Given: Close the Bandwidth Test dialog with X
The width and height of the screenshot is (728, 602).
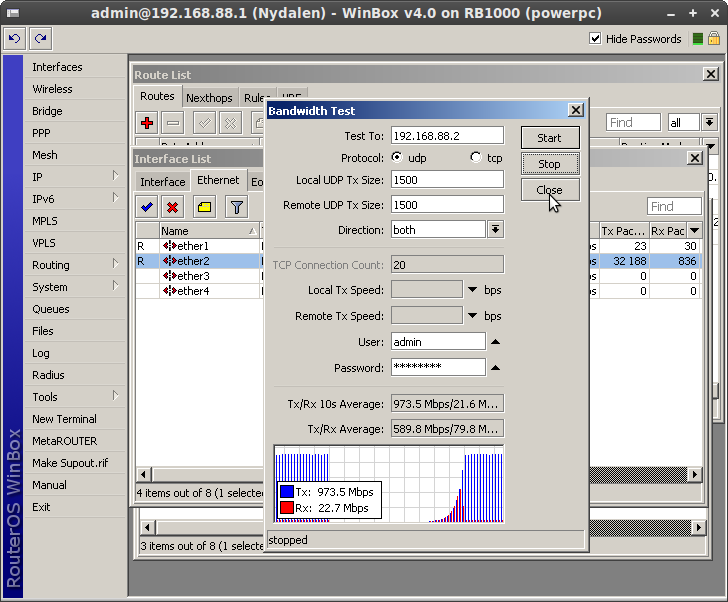Looking at the screenshot, I should [x=576, y=110].
